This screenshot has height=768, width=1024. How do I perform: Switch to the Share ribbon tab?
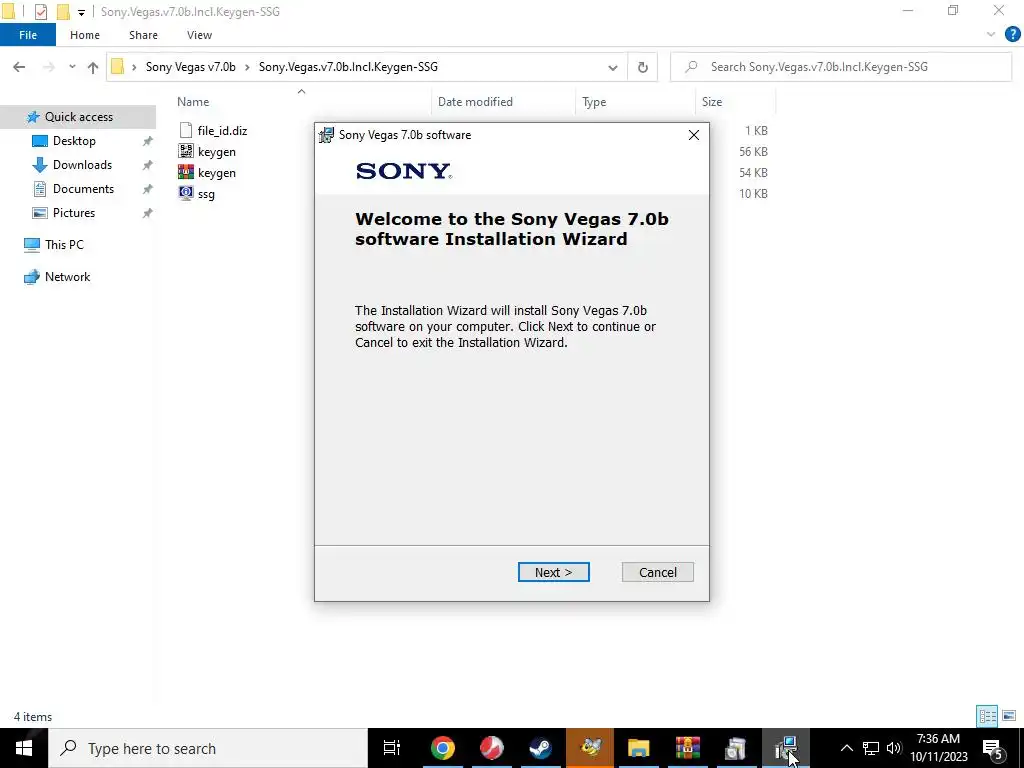[x=143, y=35]
